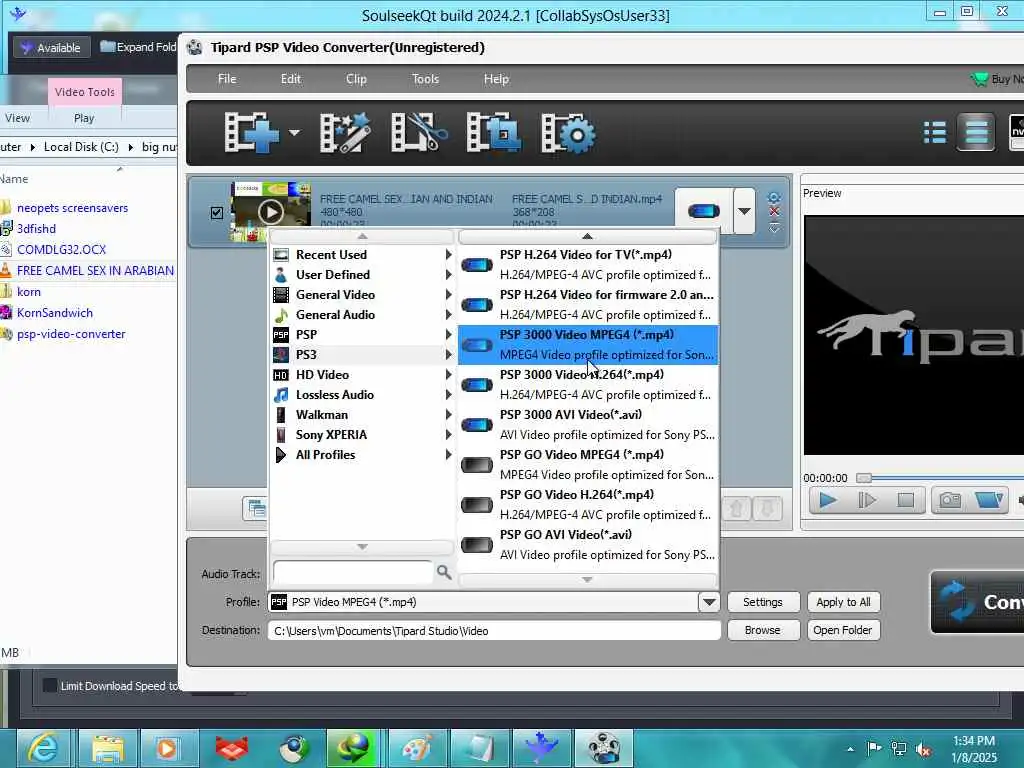
Task: Open the File menu
Action: (x=227, y=79)
